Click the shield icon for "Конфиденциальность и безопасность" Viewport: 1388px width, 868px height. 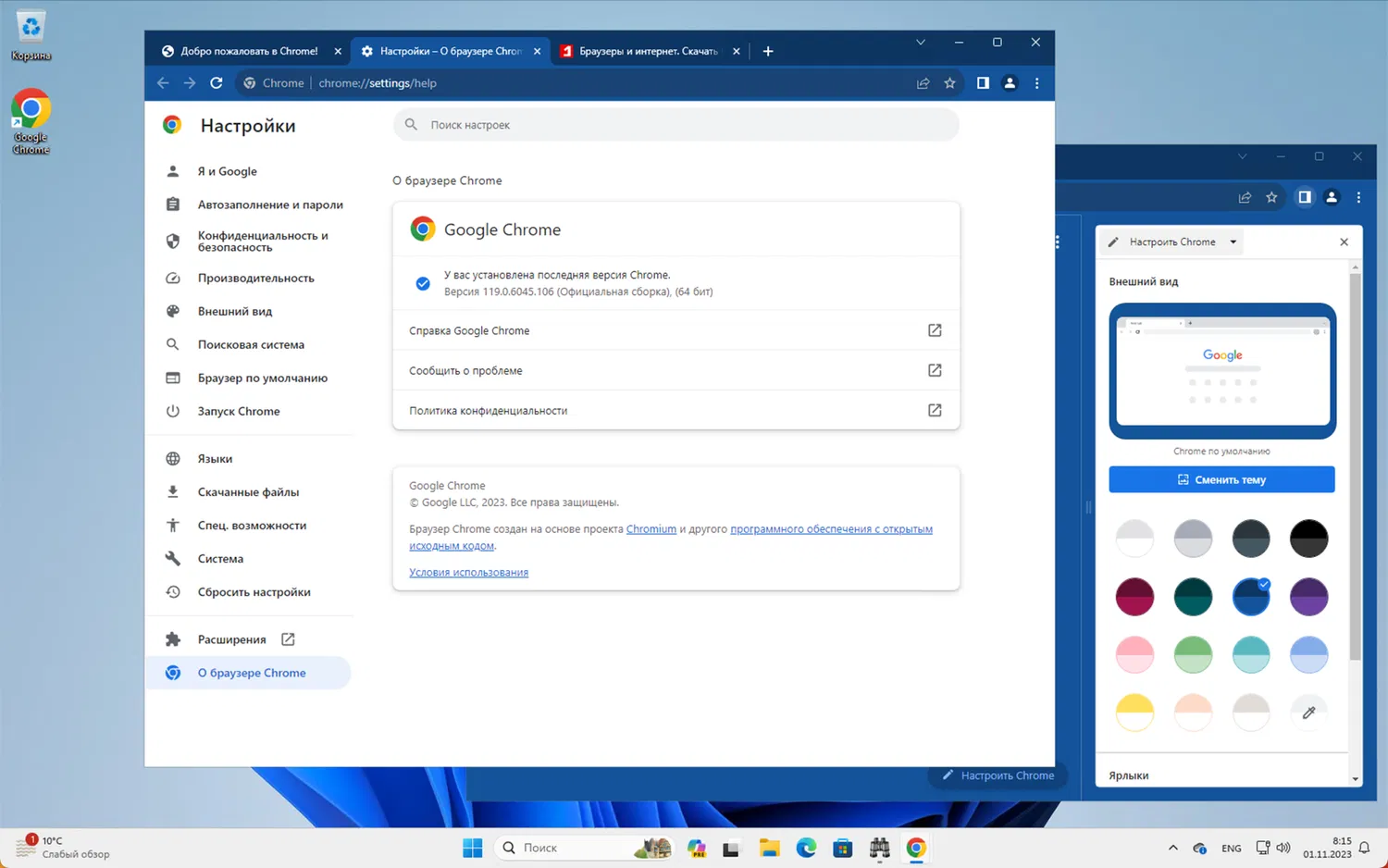[x=173, y=242]
